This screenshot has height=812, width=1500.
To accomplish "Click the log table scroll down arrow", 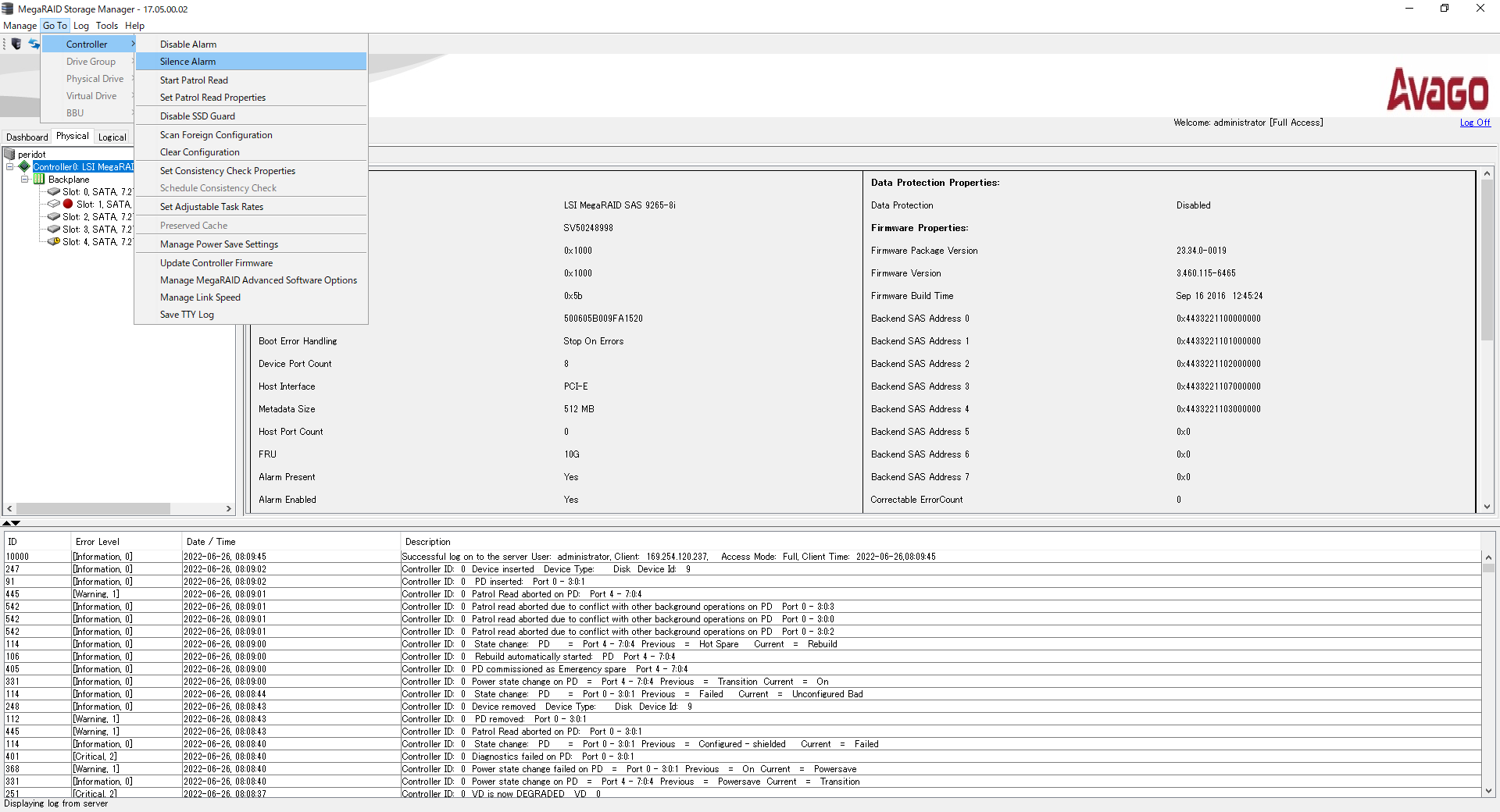I will [1488, 790].
